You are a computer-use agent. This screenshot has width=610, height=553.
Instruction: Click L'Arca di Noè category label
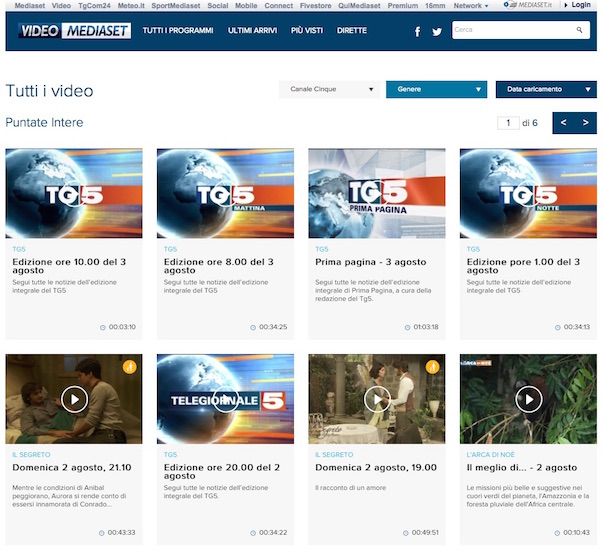[x=491, y=455]
